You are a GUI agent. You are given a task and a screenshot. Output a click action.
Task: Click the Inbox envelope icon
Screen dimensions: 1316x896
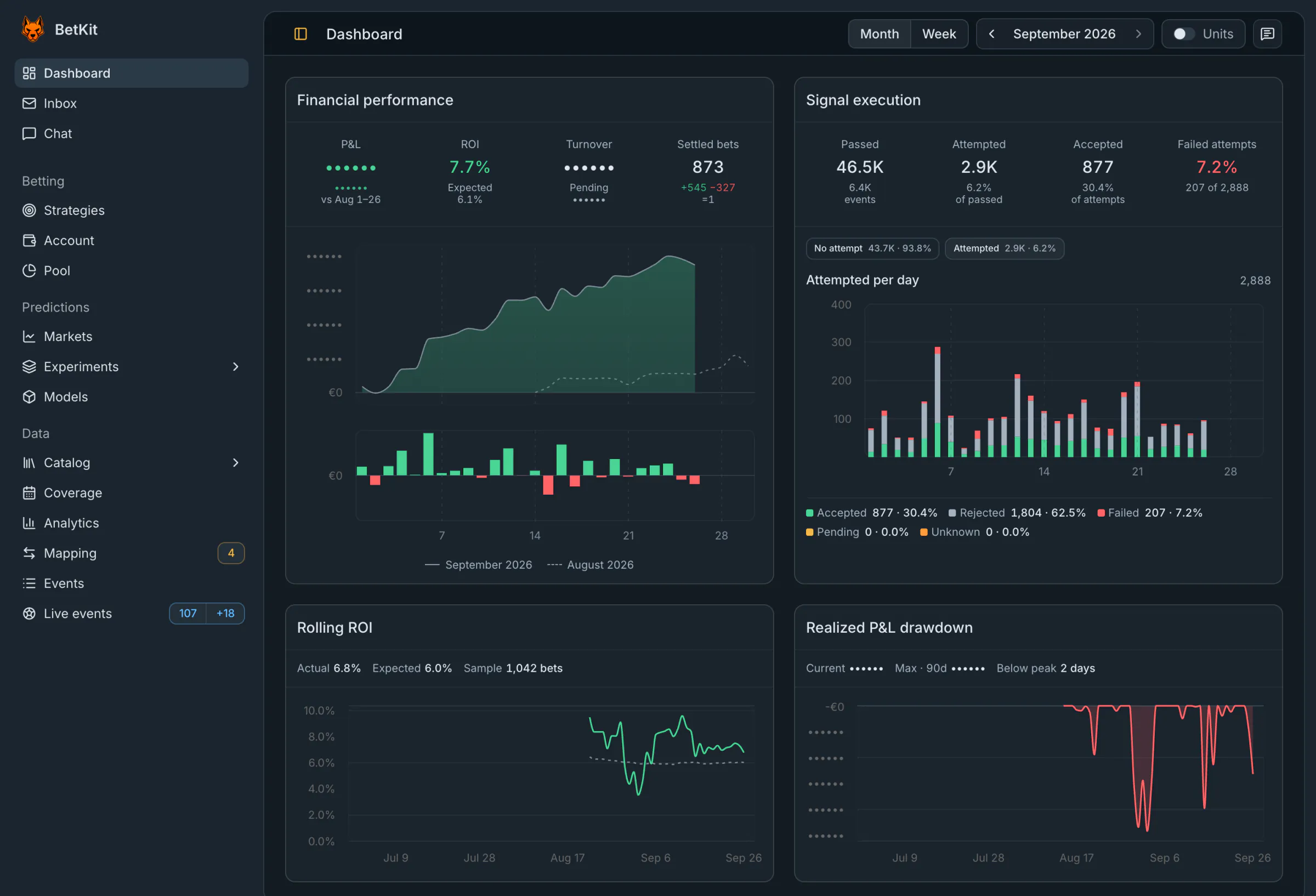point(29,103)
